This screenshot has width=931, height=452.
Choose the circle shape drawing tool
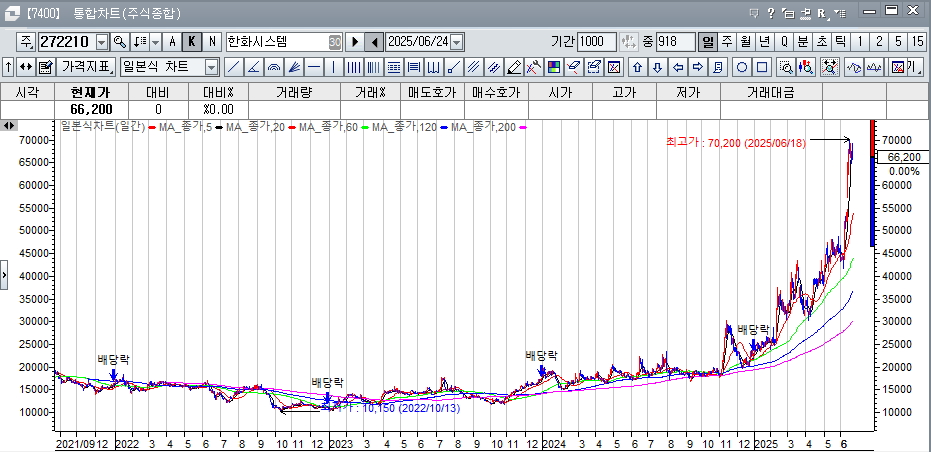tap(742, 67)
